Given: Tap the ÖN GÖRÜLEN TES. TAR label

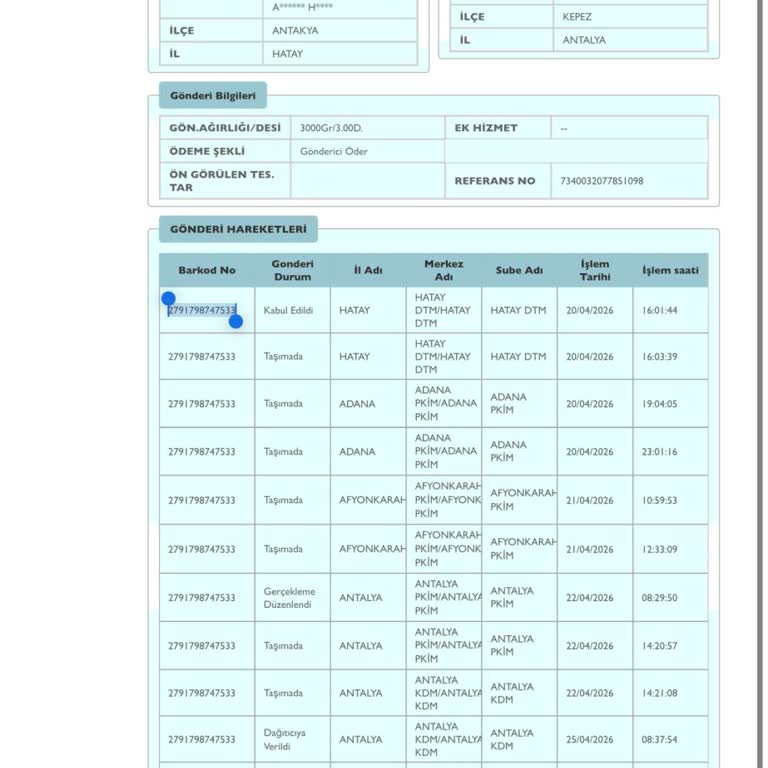Looking at the screenshot, I should tap(221, 181).
